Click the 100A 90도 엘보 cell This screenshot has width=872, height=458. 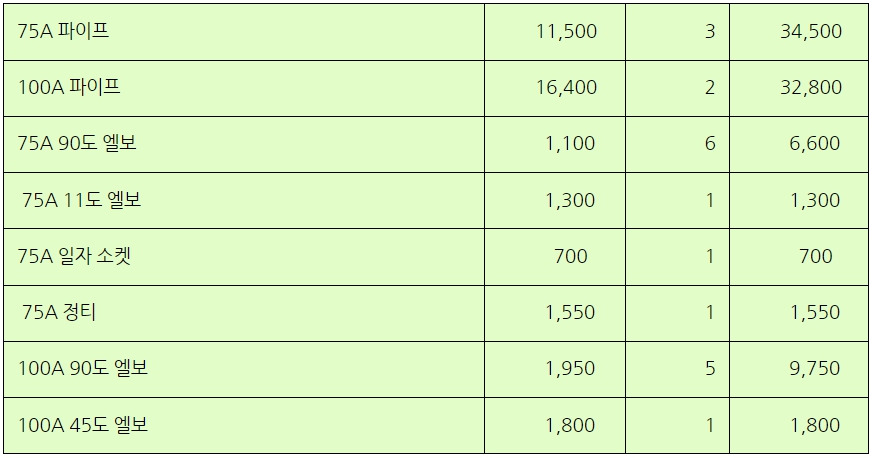click(x=244, y=370)
